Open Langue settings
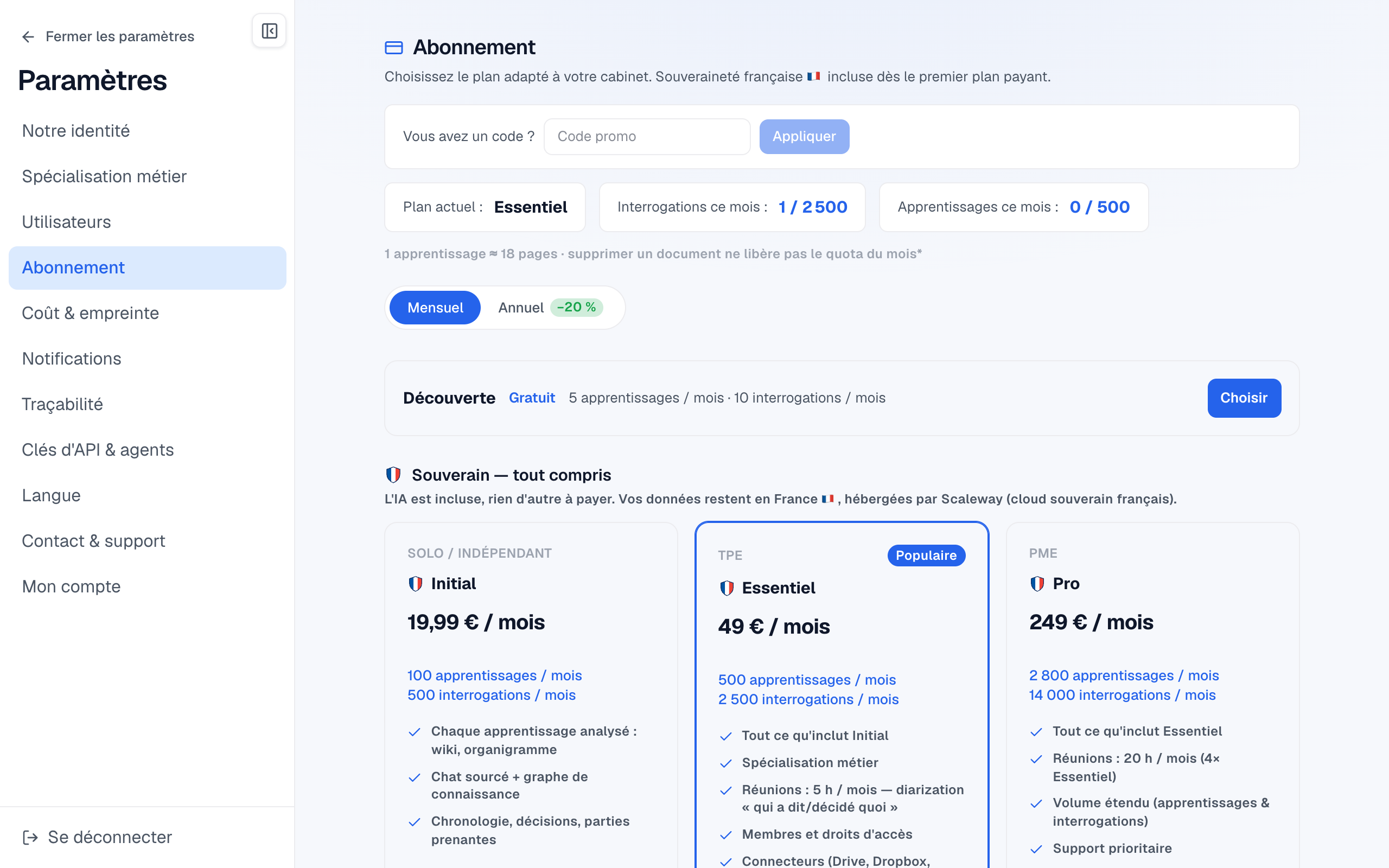The width and height of the screenshot is (1389, 868). [148, 495]
